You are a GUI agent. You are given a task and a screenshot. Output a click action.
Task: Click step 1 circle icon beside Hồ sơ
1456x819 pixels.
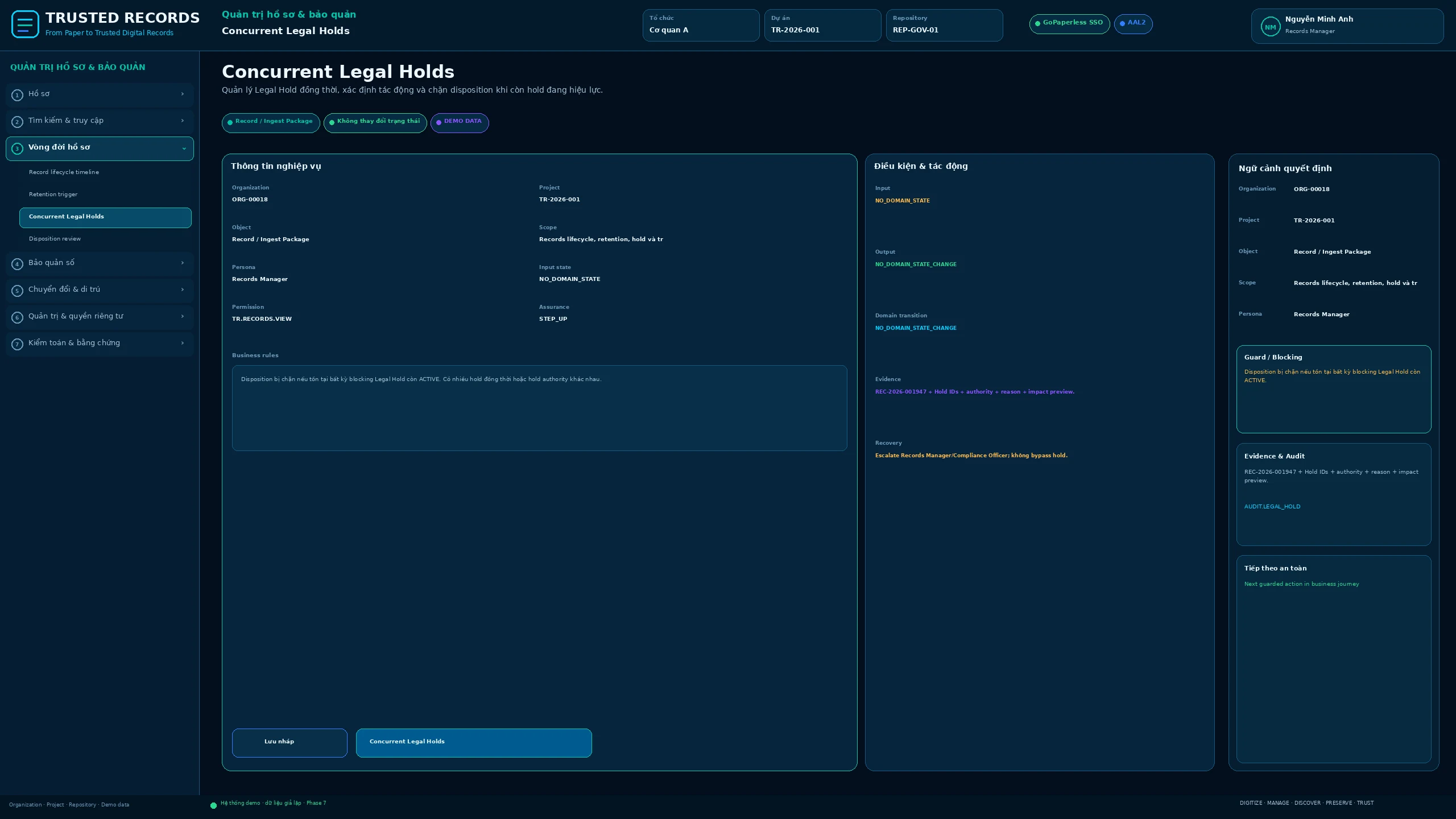(x=17, y=95)
